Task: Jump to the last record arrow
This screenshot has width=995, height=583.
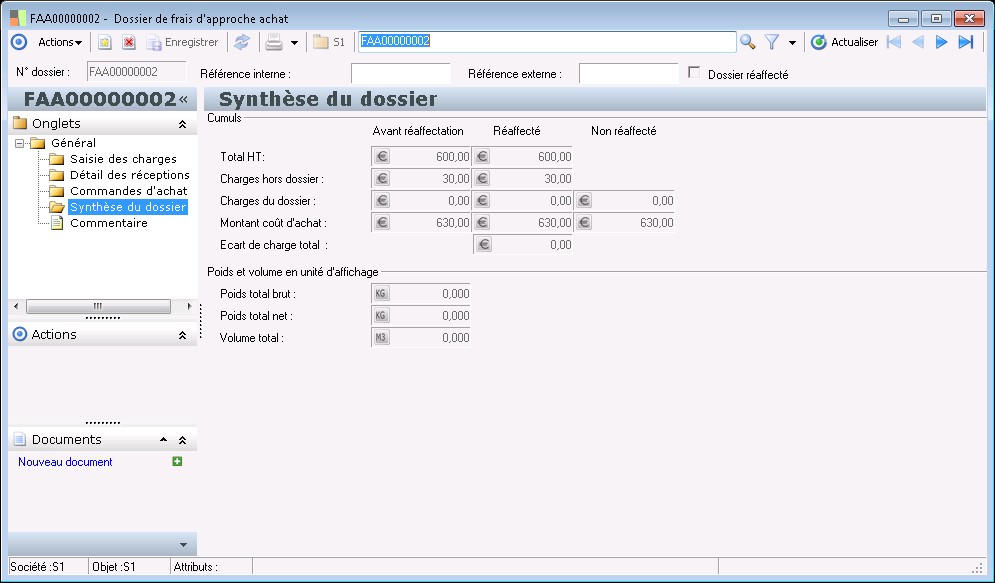Action: point(965,42)
